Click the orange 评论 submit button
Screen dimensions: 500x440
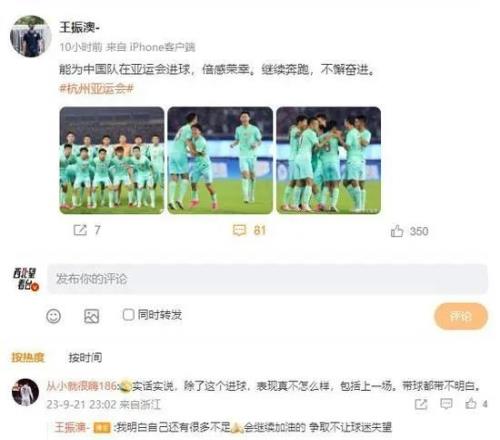(x=461, y=316)
